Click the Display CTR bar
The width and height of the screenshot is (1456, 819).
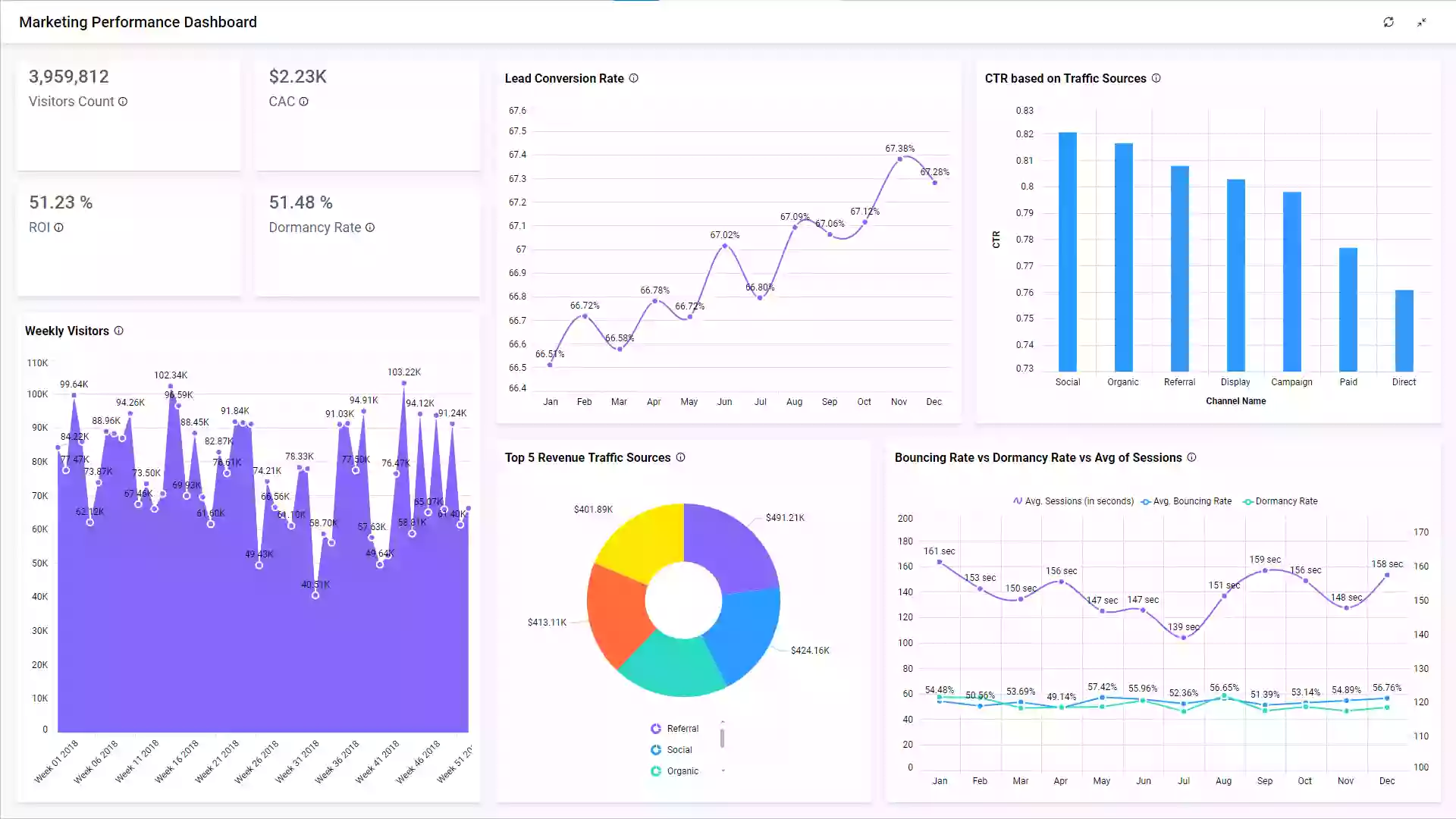click(1236, 275)
